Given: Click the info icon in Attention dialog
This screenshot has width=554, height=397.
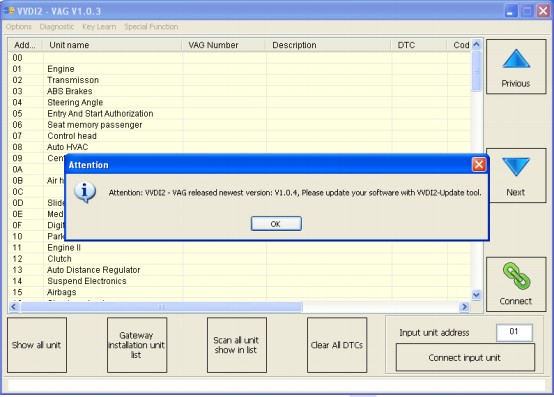Looking at the screenshot, I should click(85, 192).
